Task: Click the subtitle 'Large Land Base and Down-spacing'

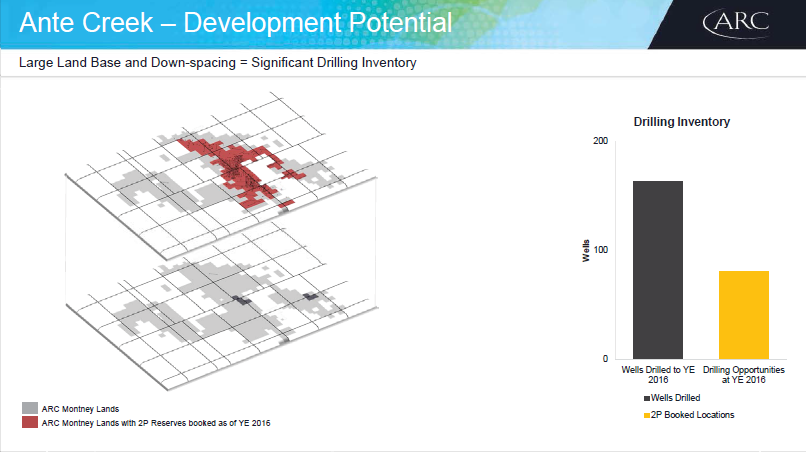Action: click(x=127, y=63)
